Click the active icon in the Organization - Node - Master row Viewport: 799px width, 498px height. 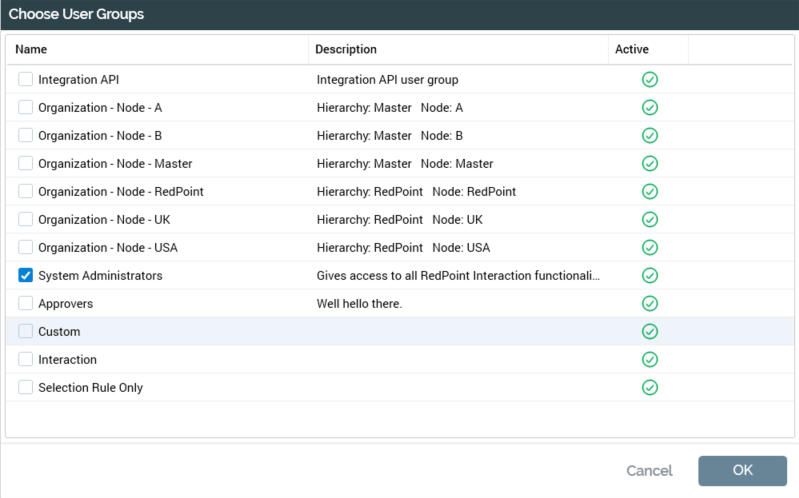pyautogui.click(x=649, y=164)
